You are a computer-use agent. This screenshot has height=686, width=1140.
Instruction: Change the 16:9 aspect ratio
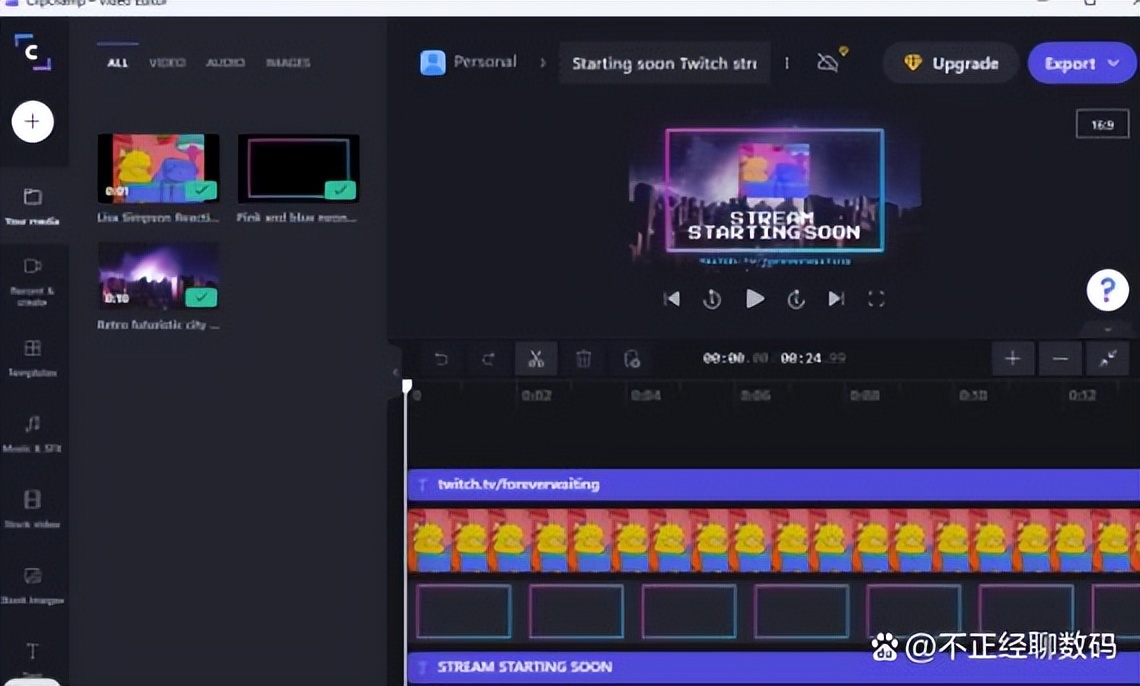coord(1102,124)
